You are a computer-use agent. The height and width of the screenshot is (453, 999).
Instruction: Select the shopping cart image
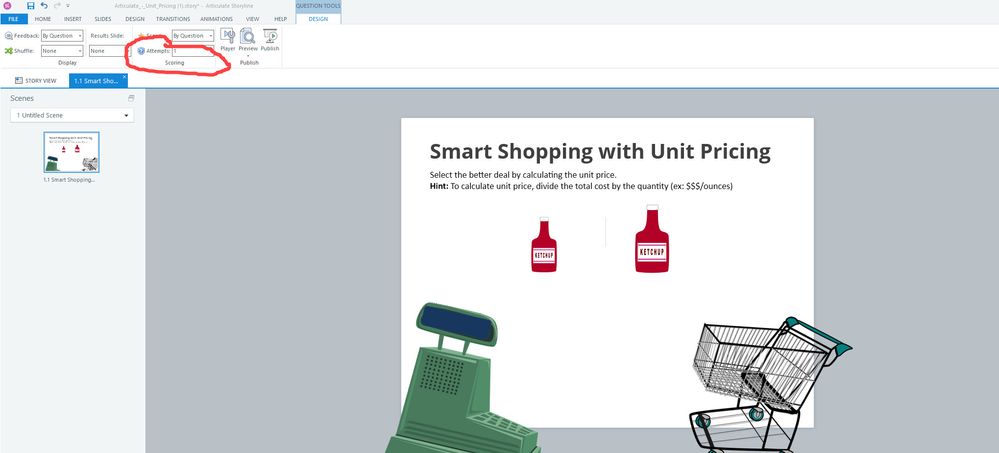[x=770, y=385]
